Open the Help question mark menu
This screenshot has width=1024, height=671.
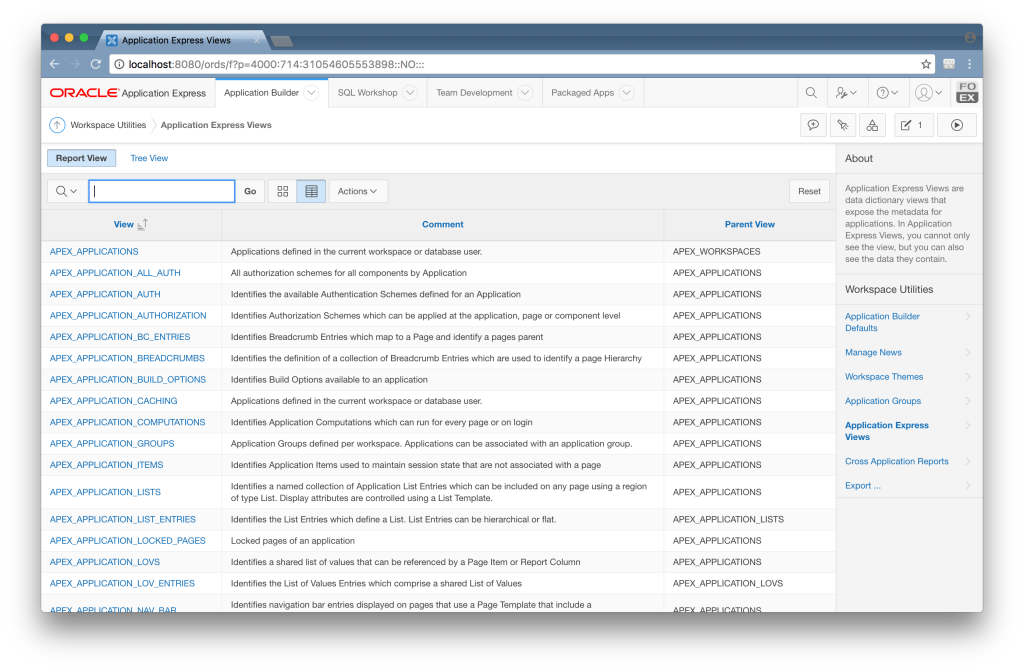point(887,93)
